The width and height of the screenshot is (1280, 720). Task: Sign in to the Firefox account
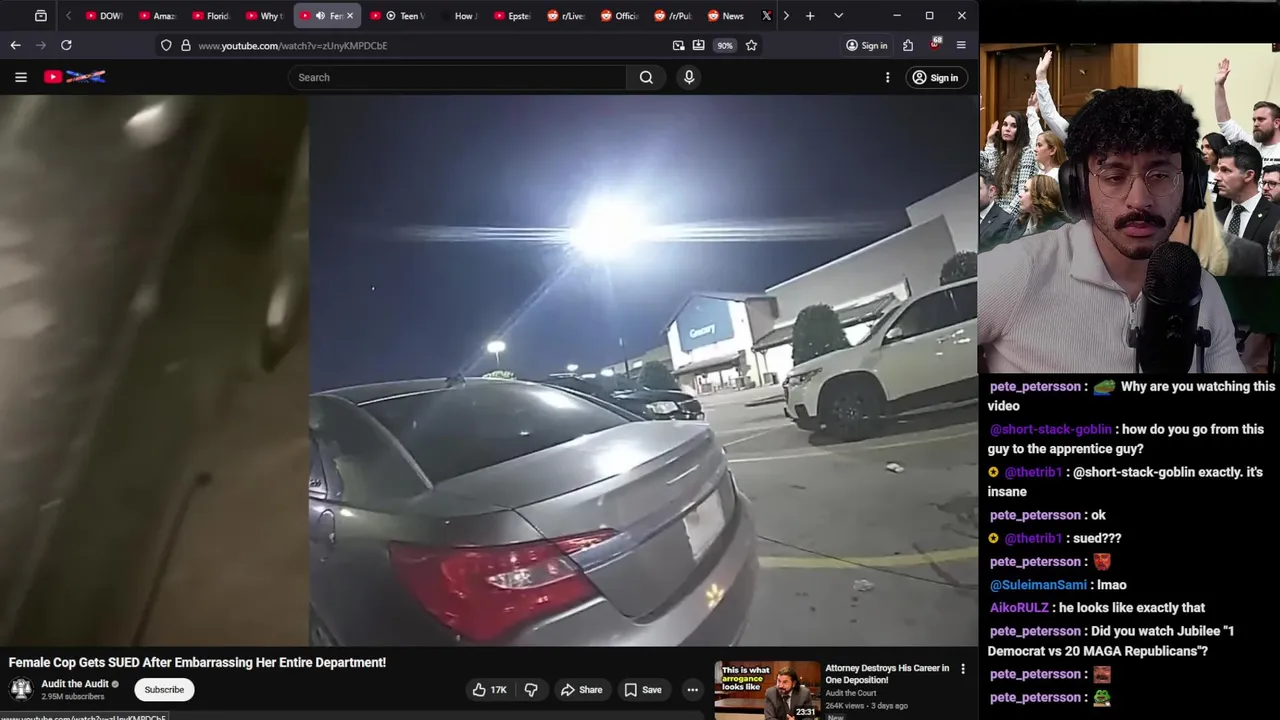click(x=866, y=45)
